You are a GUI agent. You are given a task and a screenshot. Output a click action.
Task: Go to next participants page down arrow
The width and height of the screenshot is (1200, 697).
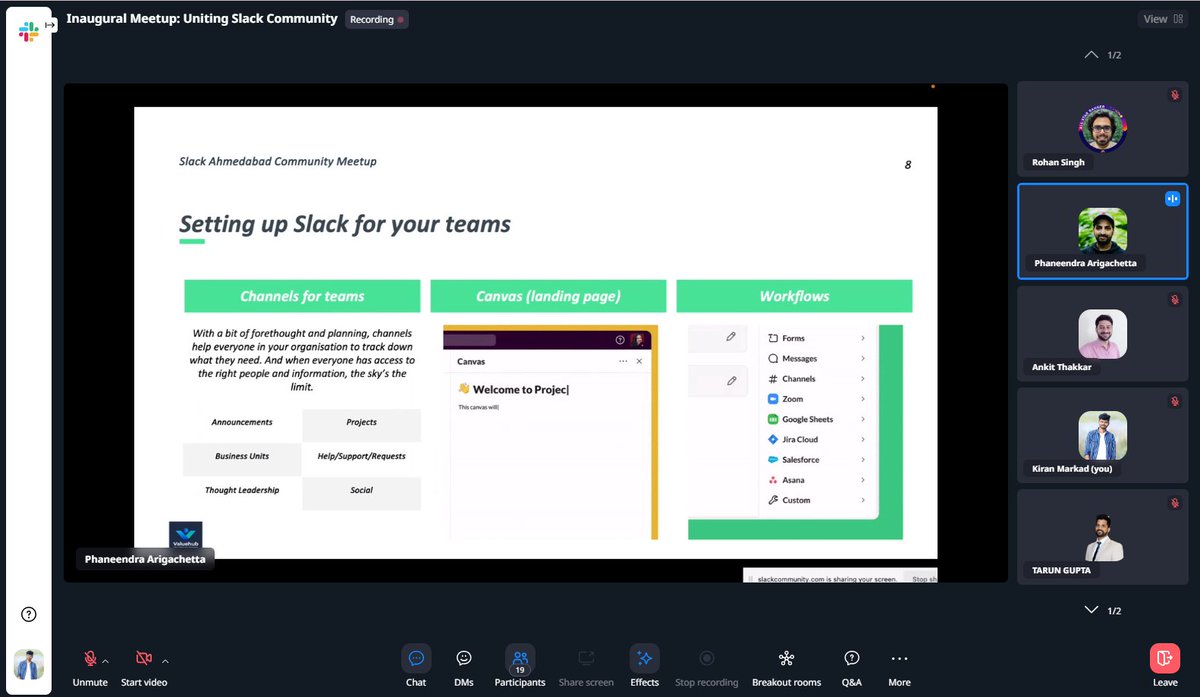click(x=1091, y=610)
